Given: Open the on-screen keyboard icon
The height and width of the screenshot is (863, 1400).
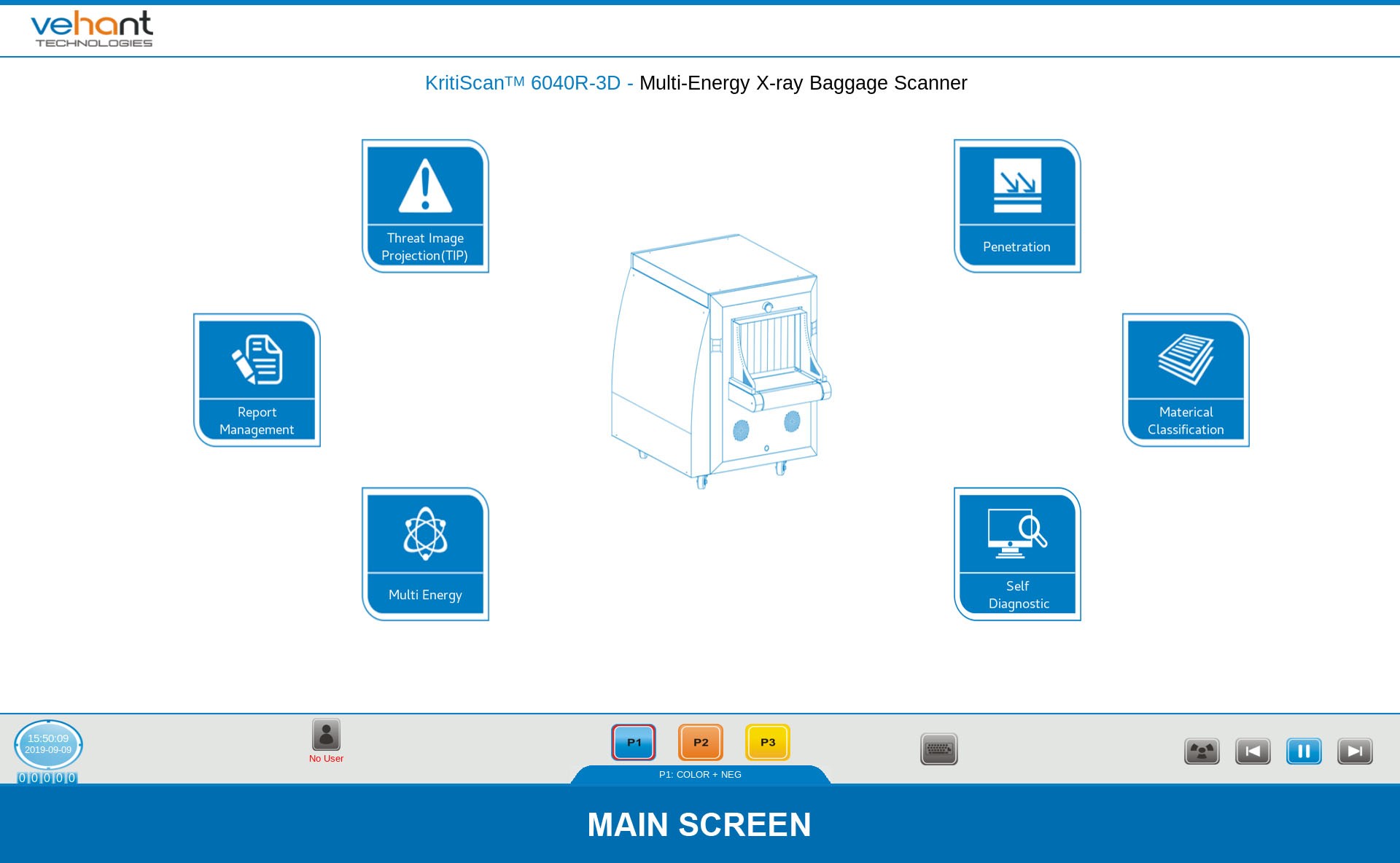Looking at the screenshot, I should [x=939, y=749].
